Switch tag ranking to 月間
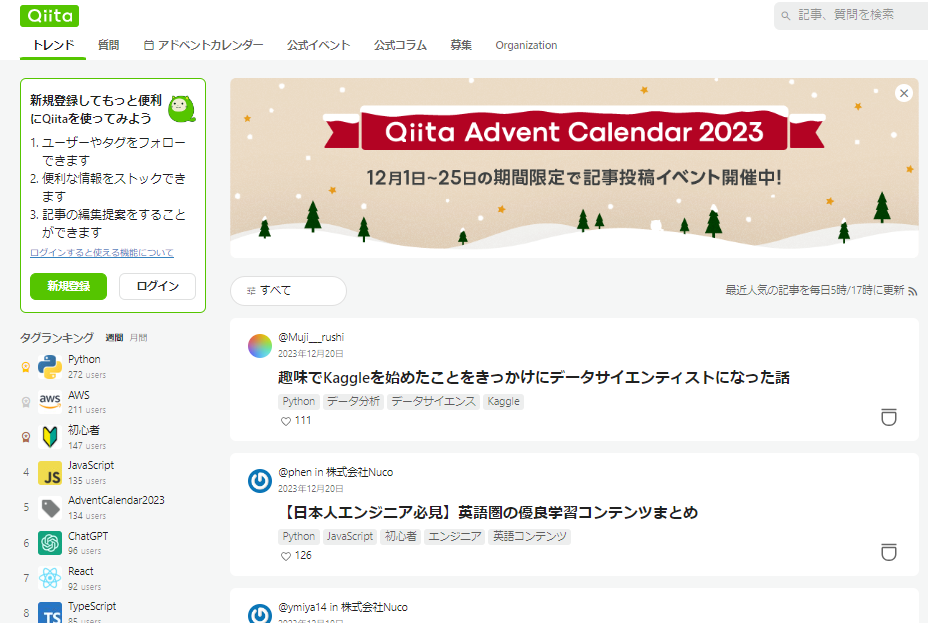928x623 pixels. click(138, 338)
